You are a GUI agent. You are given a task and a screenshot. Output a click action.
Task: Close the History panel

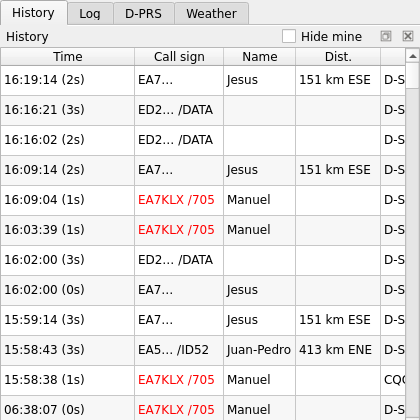tap(408, 36)
